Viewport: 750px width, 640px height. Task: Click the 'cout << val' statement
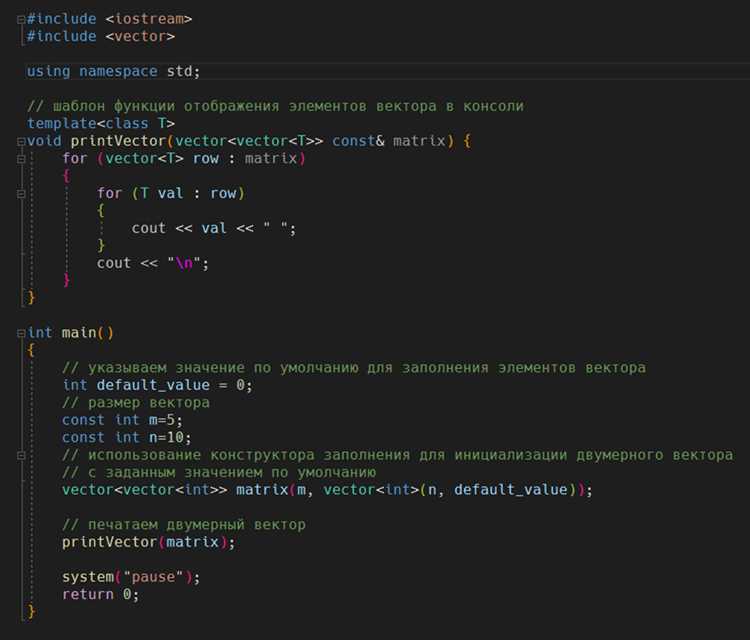[x=214, y=228]
